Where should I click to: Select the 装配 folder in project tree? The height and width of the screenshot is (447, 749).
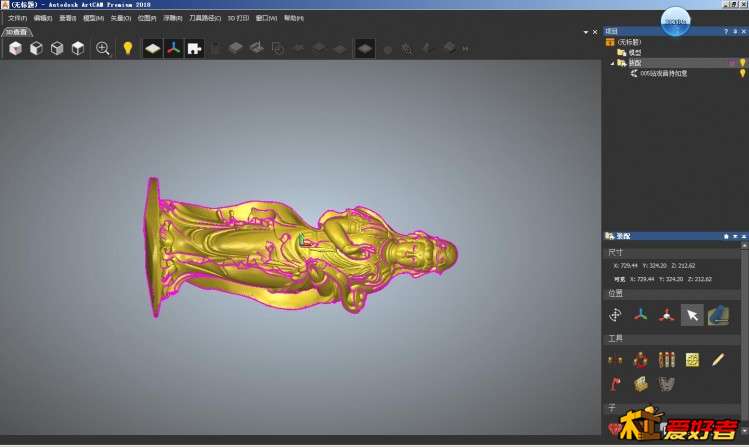click(634, 63)
